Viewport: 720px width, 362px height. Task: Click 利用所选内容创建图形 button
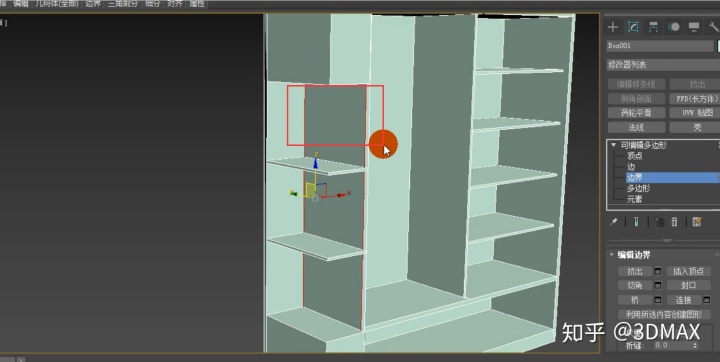[664, 315]
